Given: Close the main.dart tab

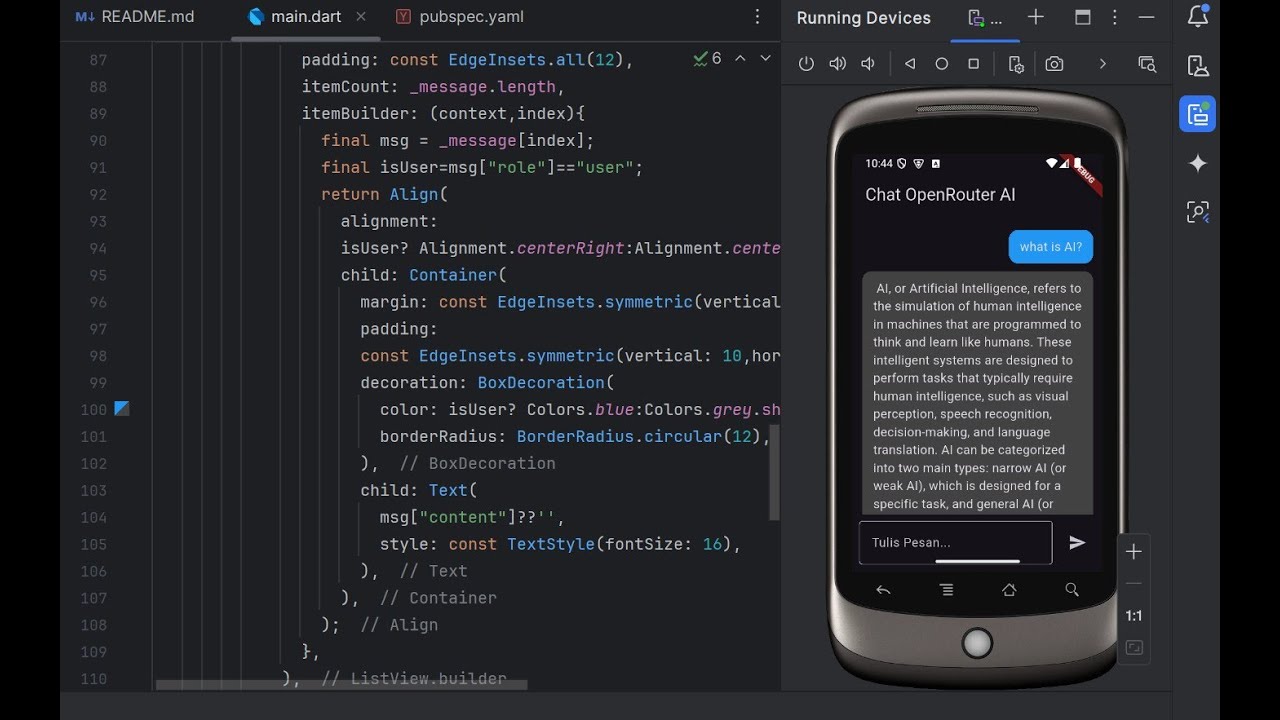Looking at the screenshot, I should pos(361,17).
